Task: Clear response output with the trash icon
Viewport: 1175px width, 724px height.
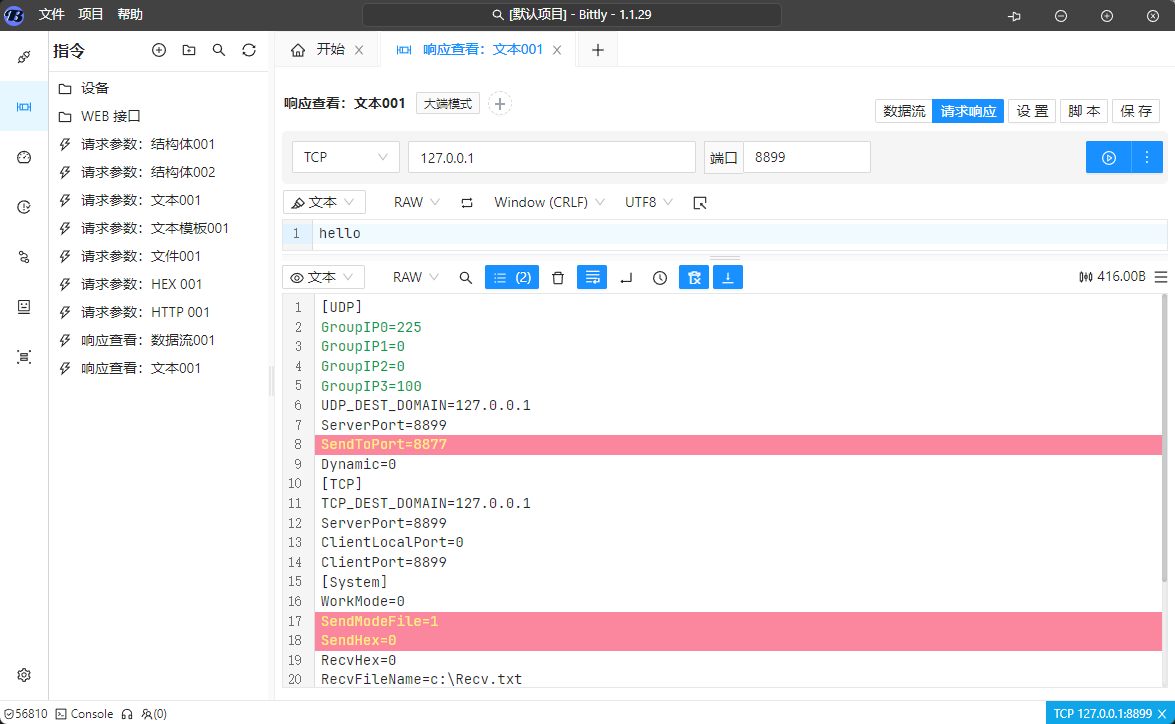Action: [558, 277]
